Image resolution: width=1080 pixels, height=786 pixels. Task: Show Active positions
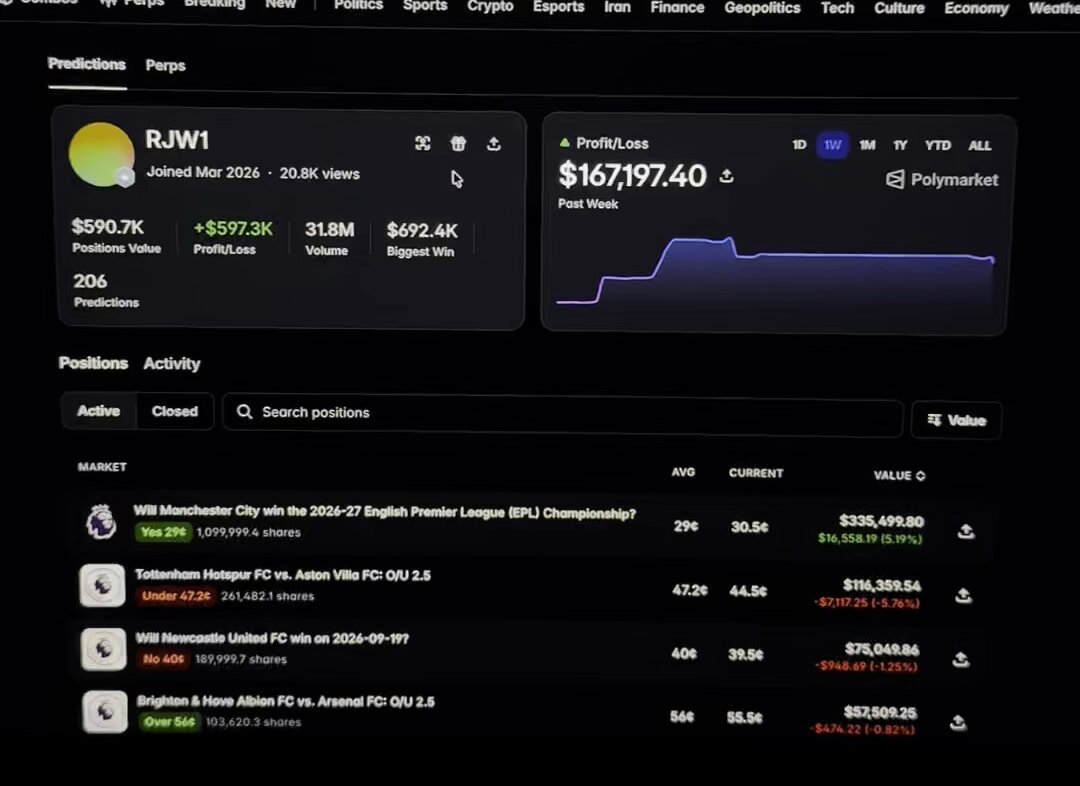(x=98, y=411)
